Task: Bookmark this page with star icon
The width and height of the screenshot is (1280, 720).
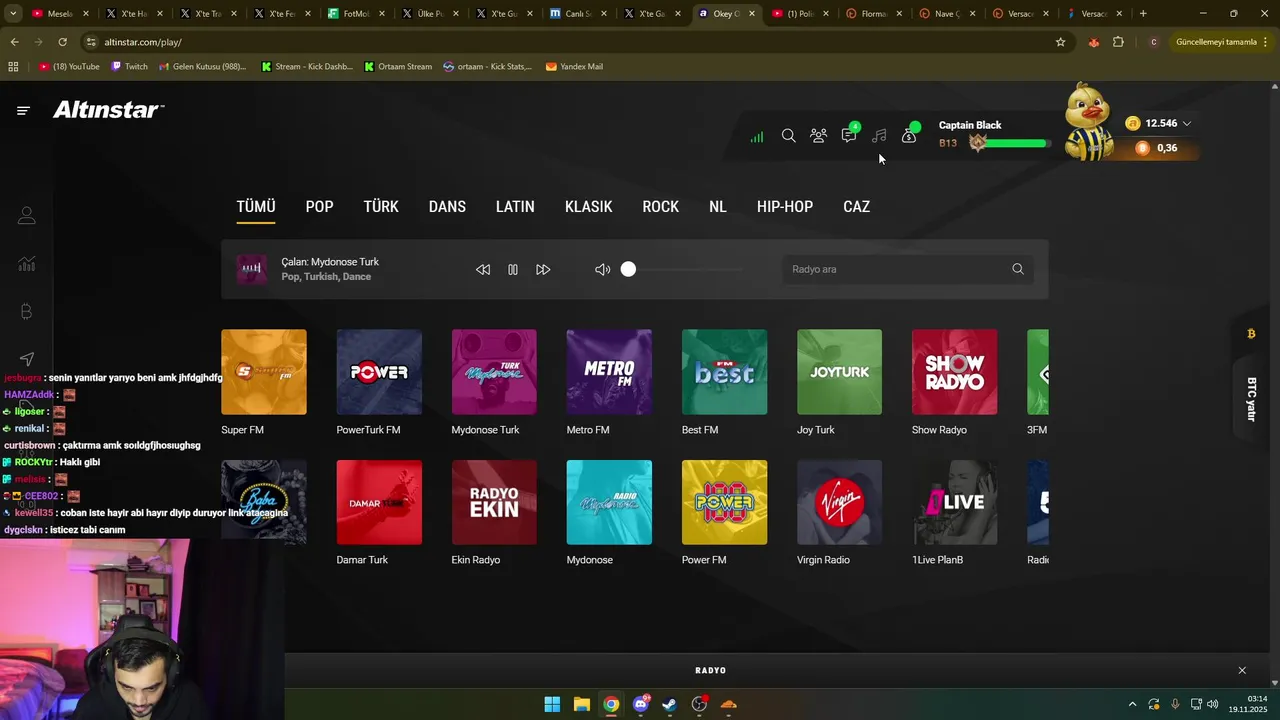Action: 1060,42
